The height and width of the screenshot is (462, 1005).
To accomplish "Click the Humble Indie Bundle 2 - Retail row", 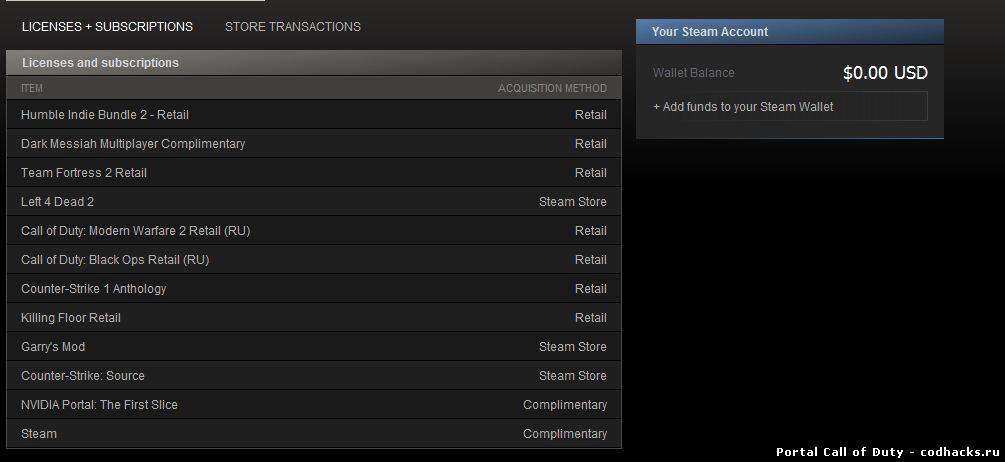I will (313, 115).
